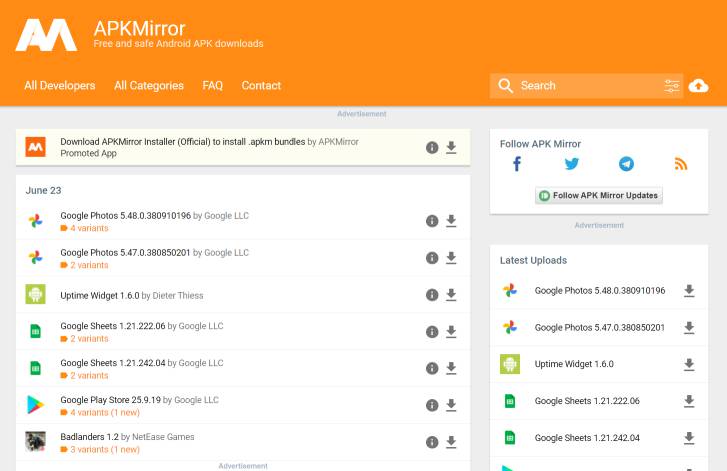This screenshot has width=727, height=471.
Task: Show info for APKMirror Installer promoted app
Action: click(x=432, y=147)
